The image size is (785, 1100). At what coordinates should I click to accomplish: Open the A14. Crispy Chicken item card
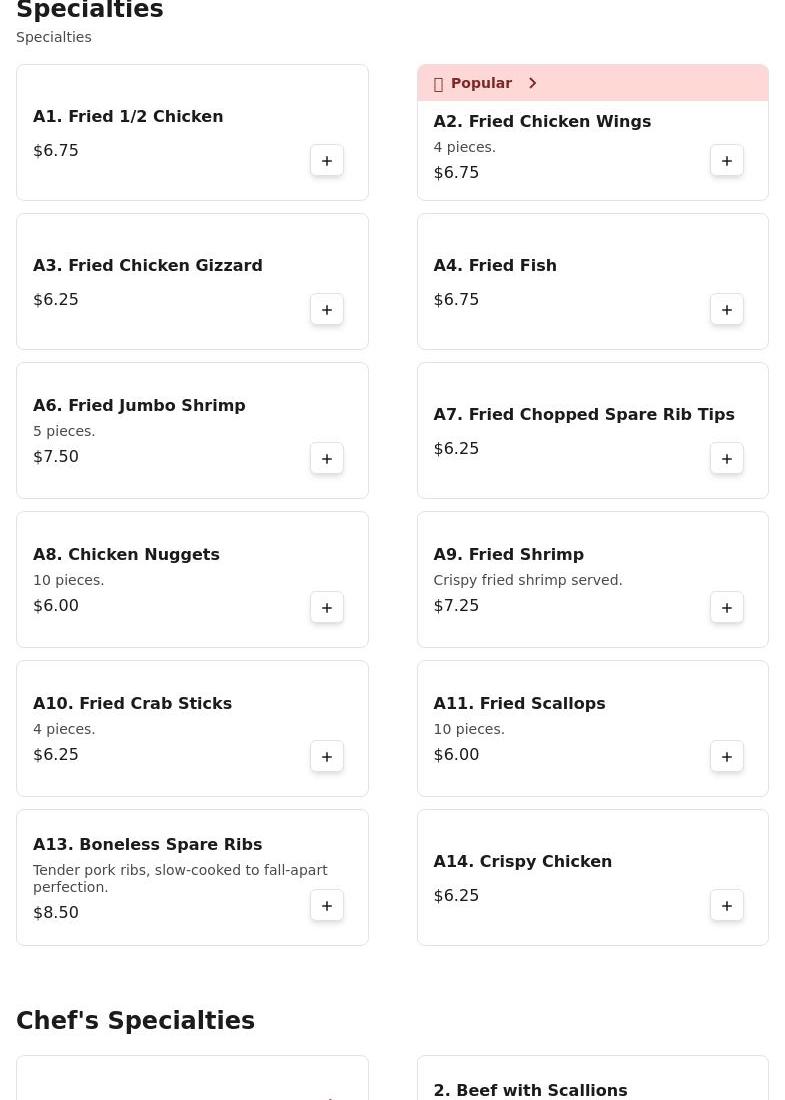593,878
